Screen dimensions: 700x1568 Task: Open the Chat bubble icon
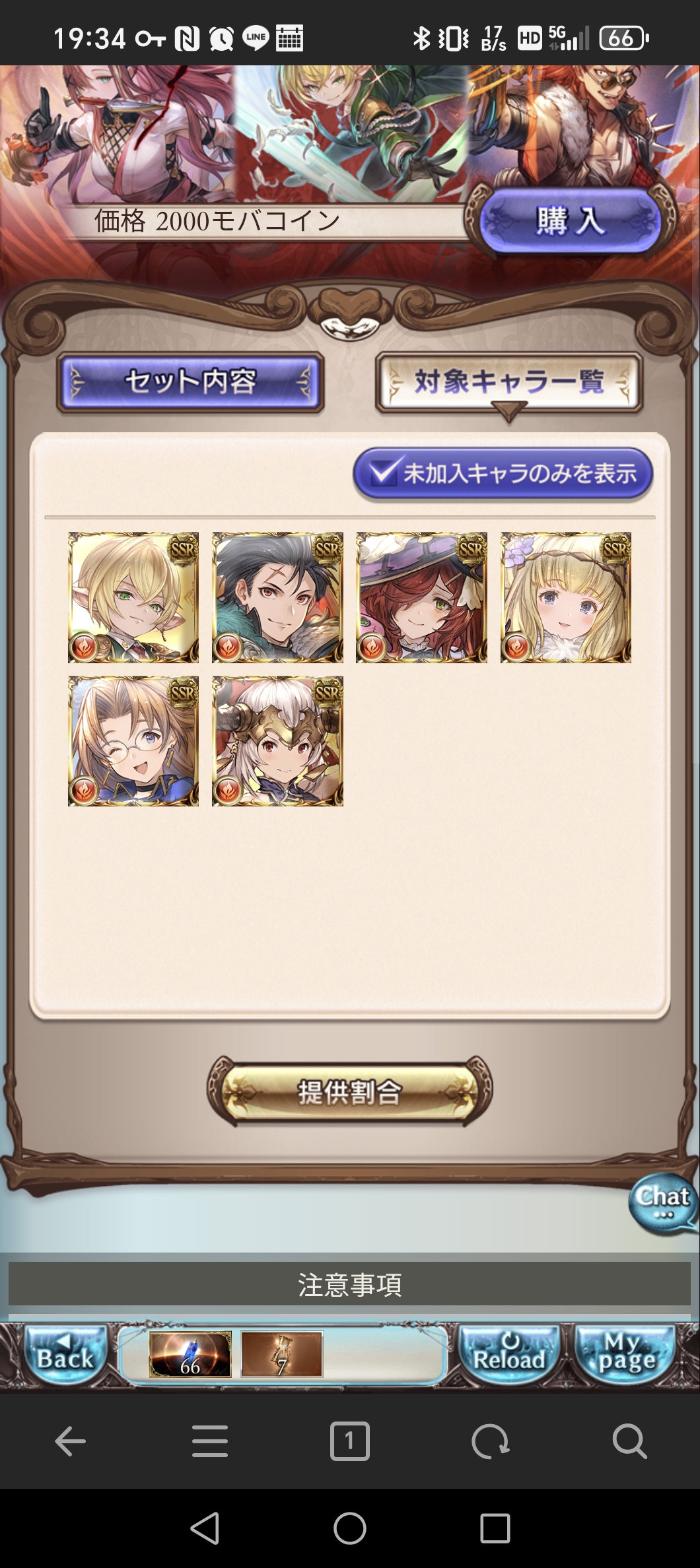663,1202
